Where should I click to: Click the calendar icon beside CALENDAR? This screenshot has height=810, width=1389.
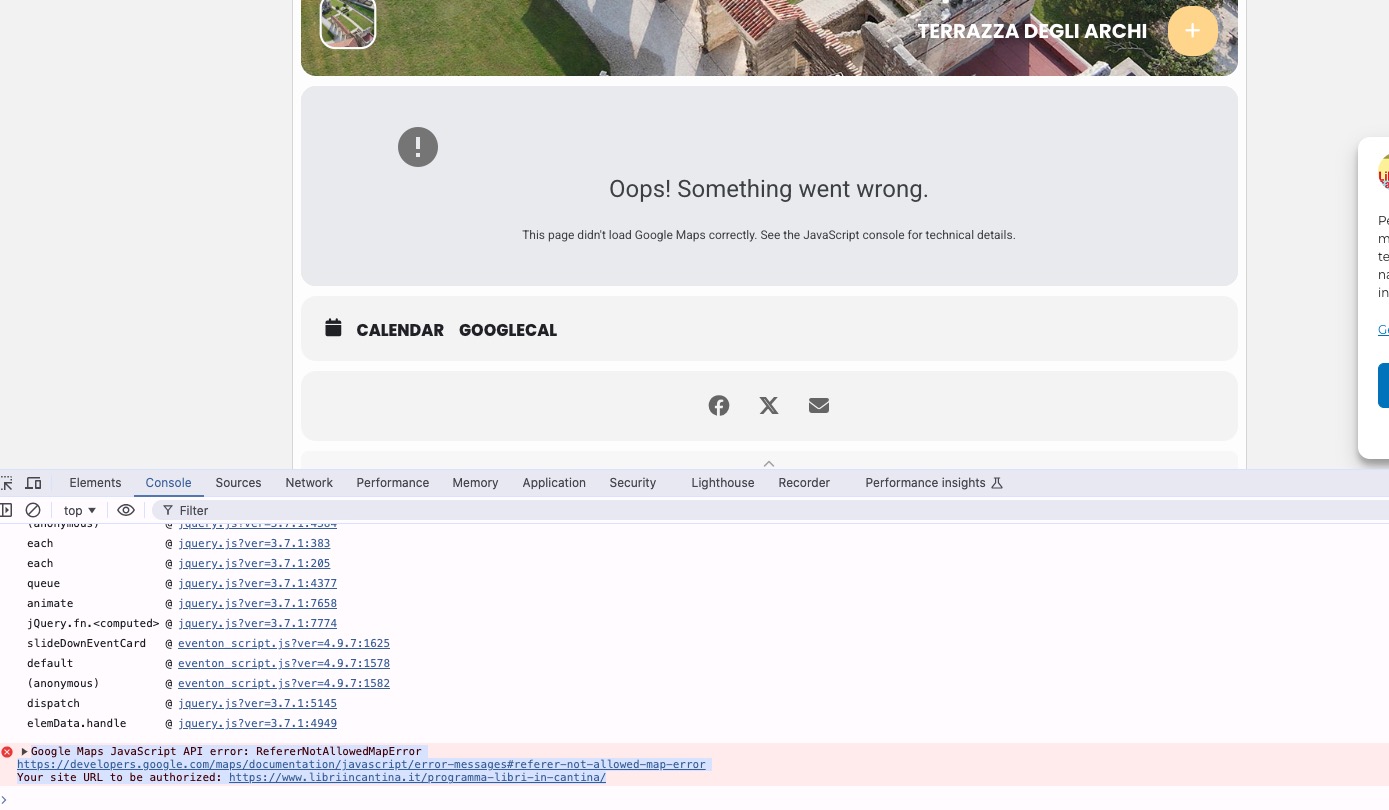click(333, 328)
